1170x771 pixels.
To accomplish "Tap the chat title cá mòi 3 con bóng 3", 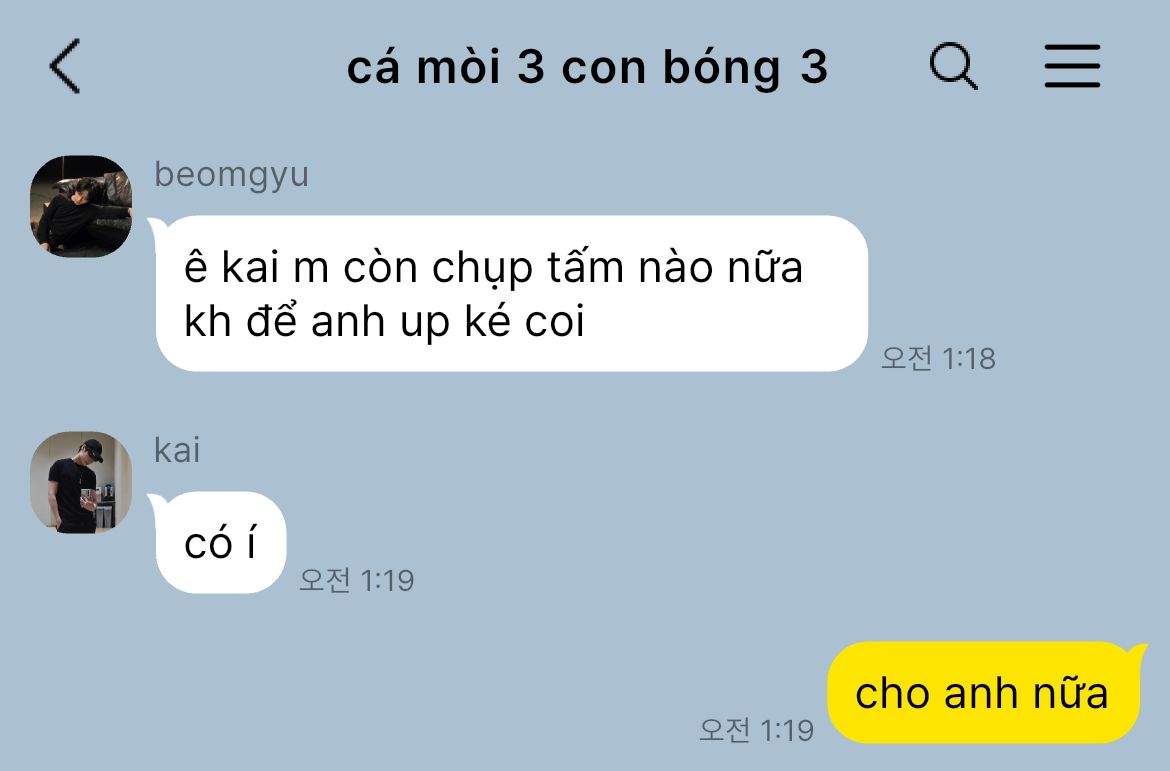I will 587,68.
